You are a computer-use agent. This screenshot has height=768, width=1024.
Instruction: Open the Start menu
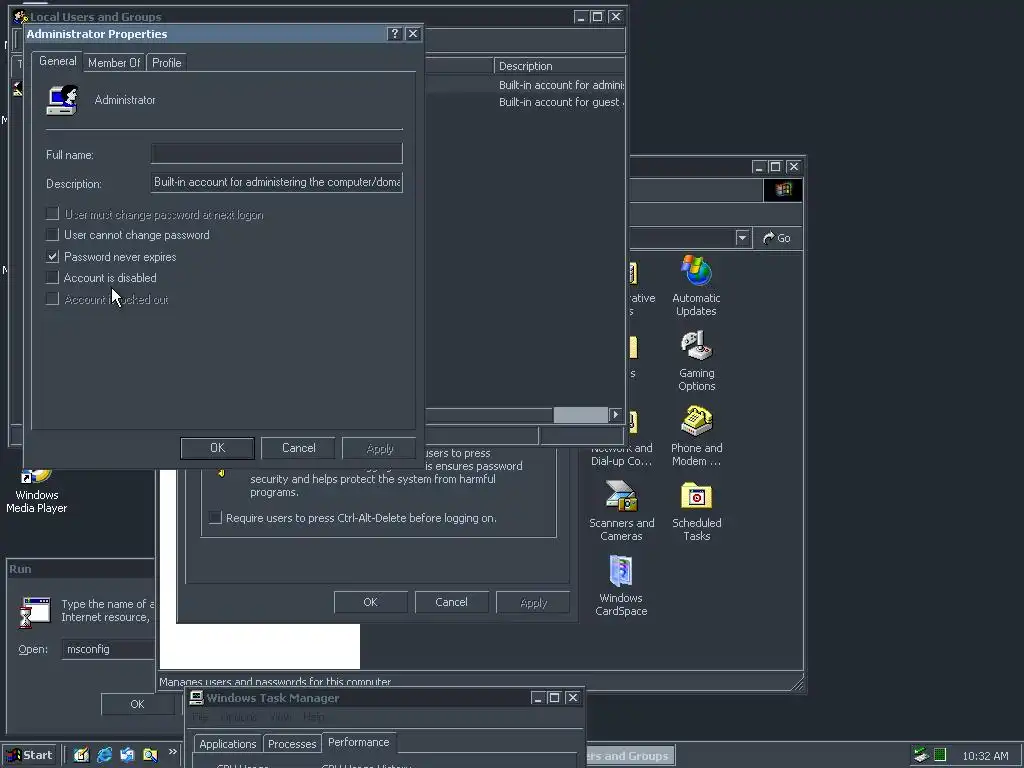[x=31, y=755]
